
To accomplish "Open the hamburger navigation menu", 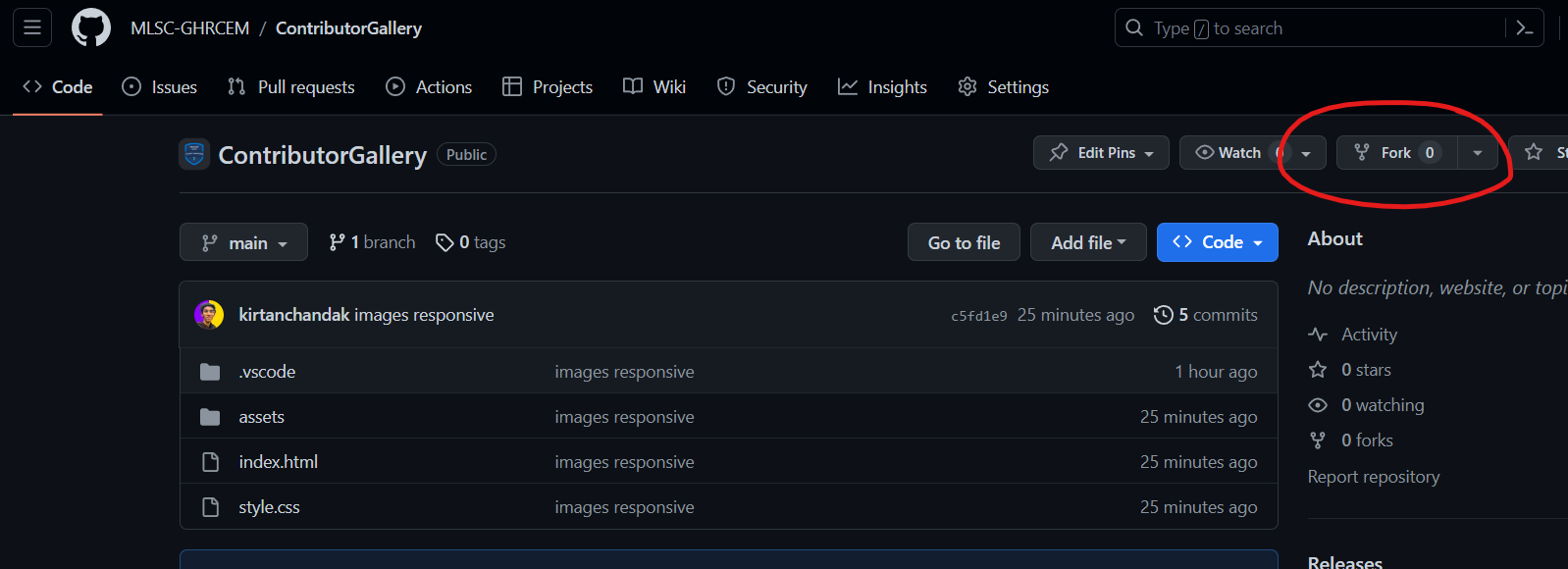I will pyautogui.click(x=32, y=28).
